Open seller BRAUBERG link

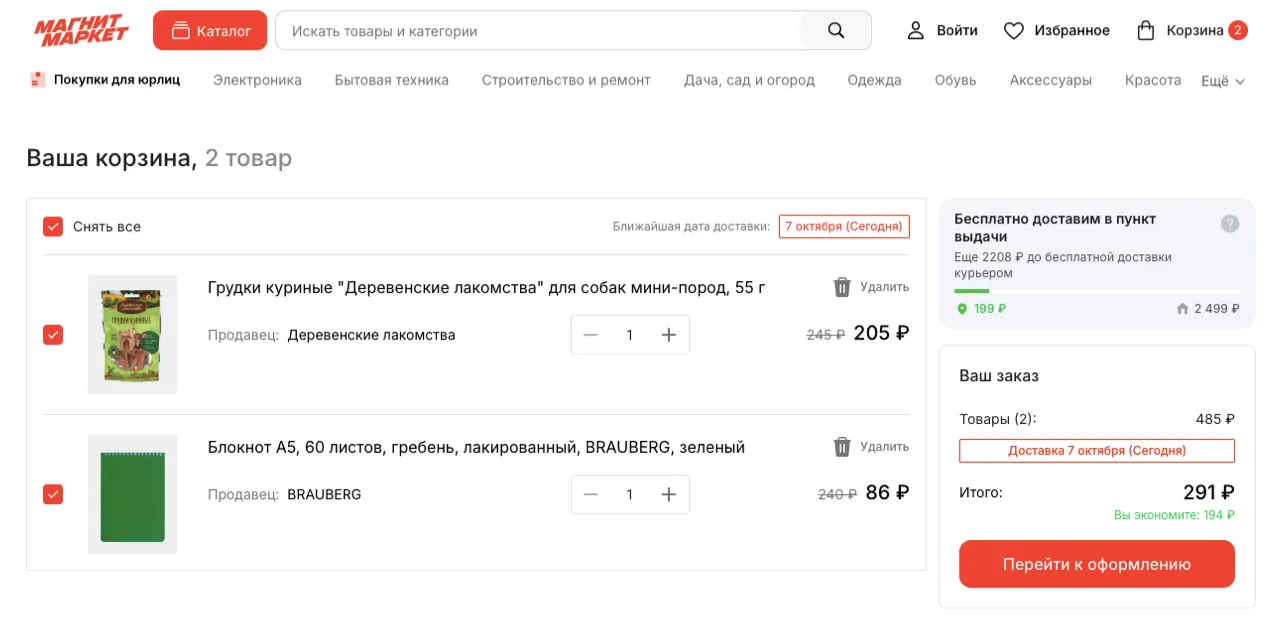[x=324, y=494]
